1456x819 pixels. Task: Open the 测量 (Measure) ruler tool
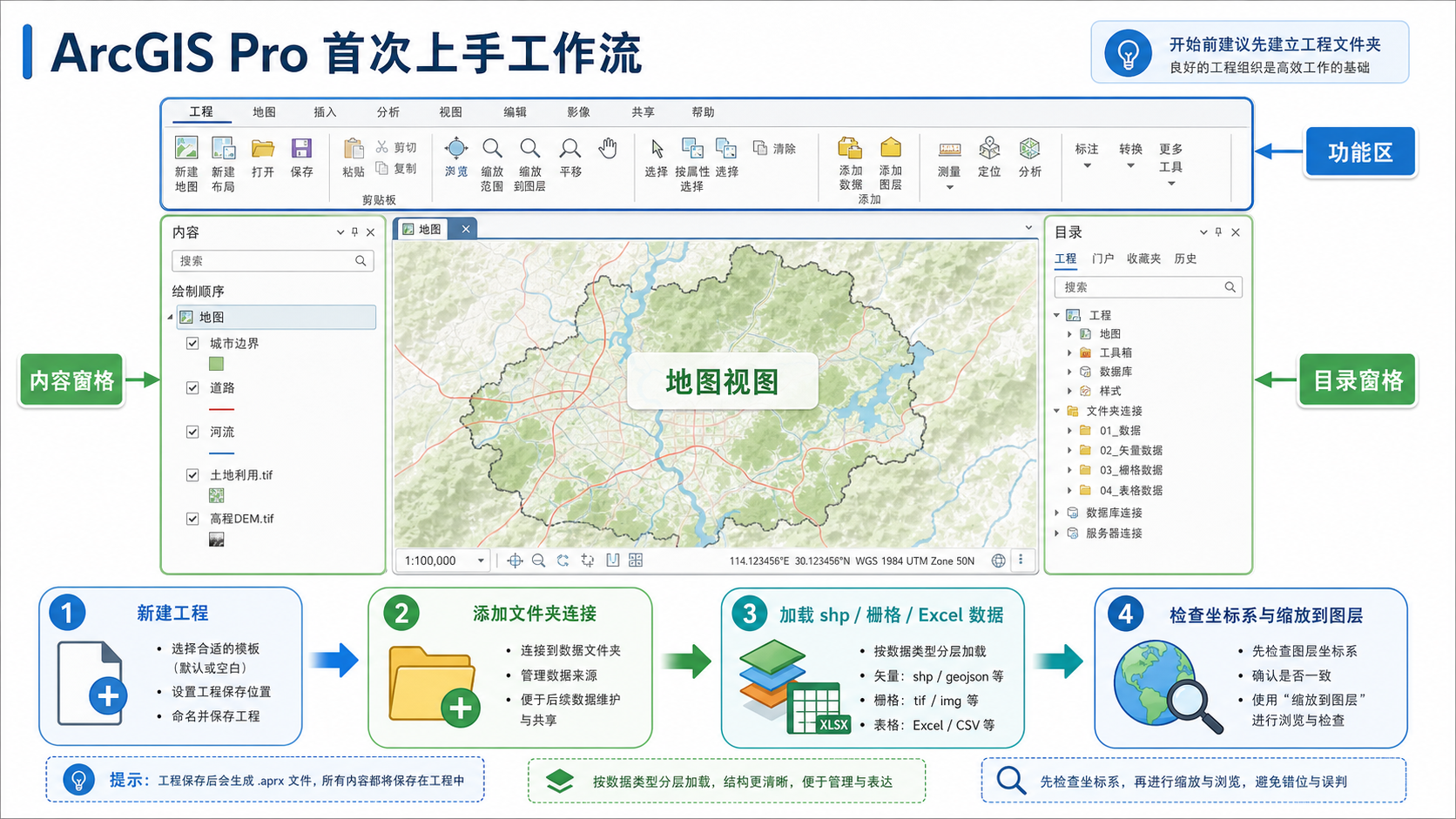click(949, 150)
